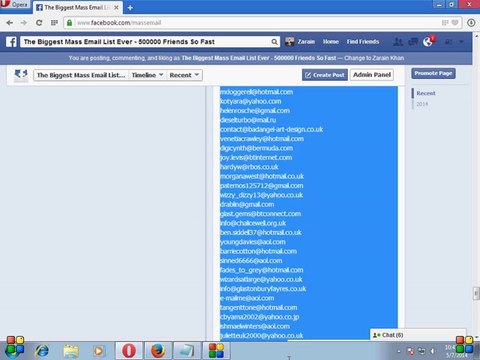Open the Admin Panel
Image resolution: width=480 pixels, height=360 pixels.
pyautogui.click(x=372, y=75)
